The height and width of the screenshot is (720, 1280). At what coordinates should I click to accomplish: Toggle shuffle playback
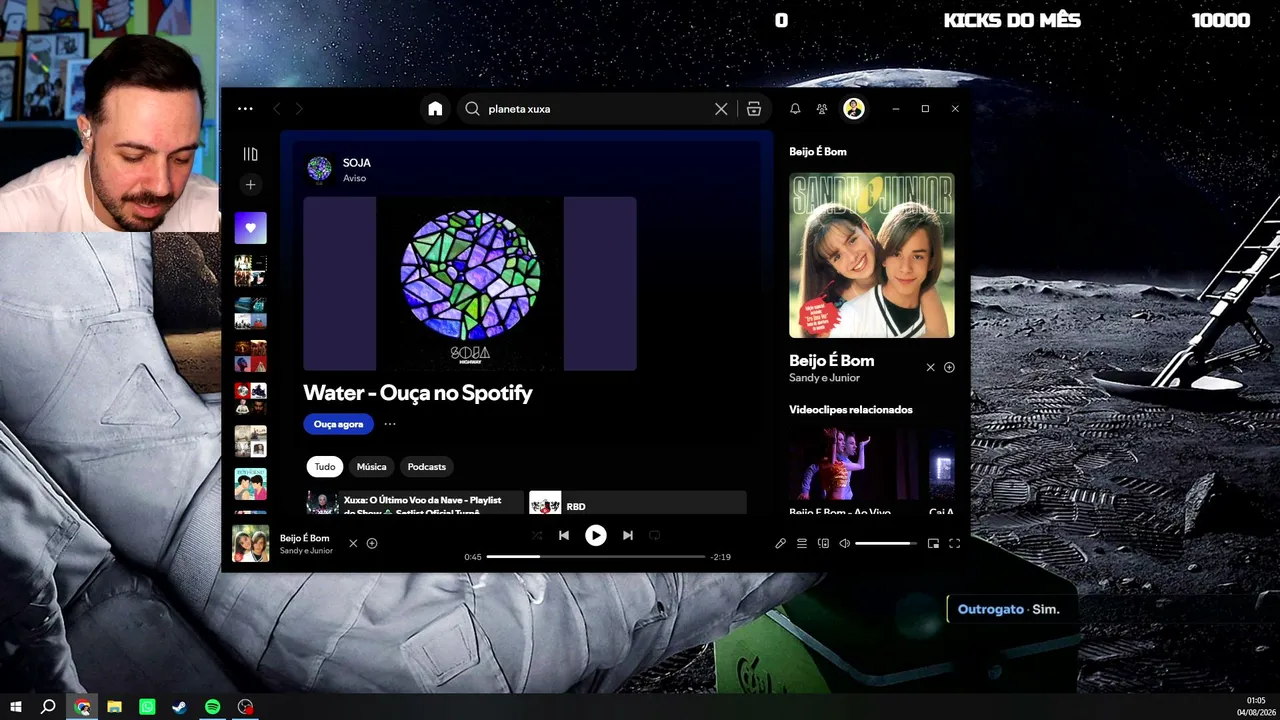pos(537,535)
